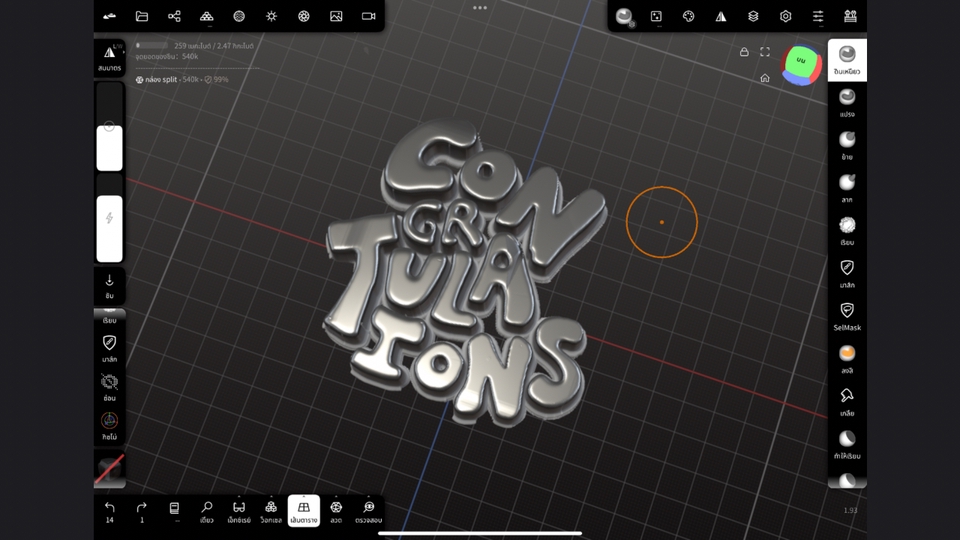Open the Nomad logo main menu

[x=110, y=16]
